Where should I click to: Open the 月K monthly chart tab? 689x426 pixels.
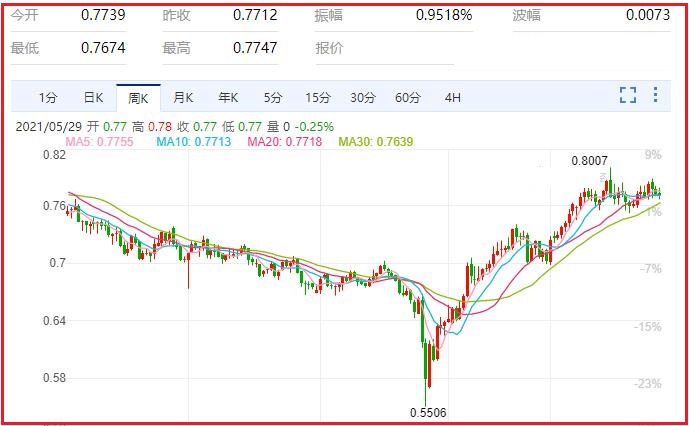click(183, 98)
